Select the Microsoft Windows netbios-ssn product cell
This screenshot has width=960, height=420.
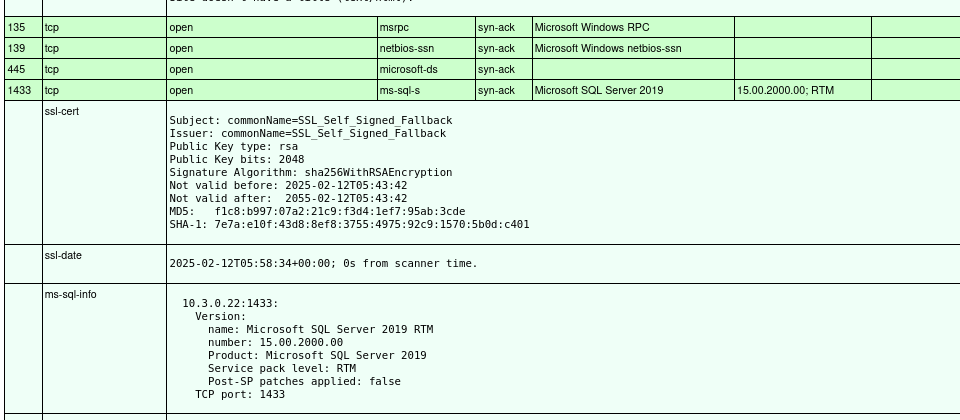(x=608, y=48)
